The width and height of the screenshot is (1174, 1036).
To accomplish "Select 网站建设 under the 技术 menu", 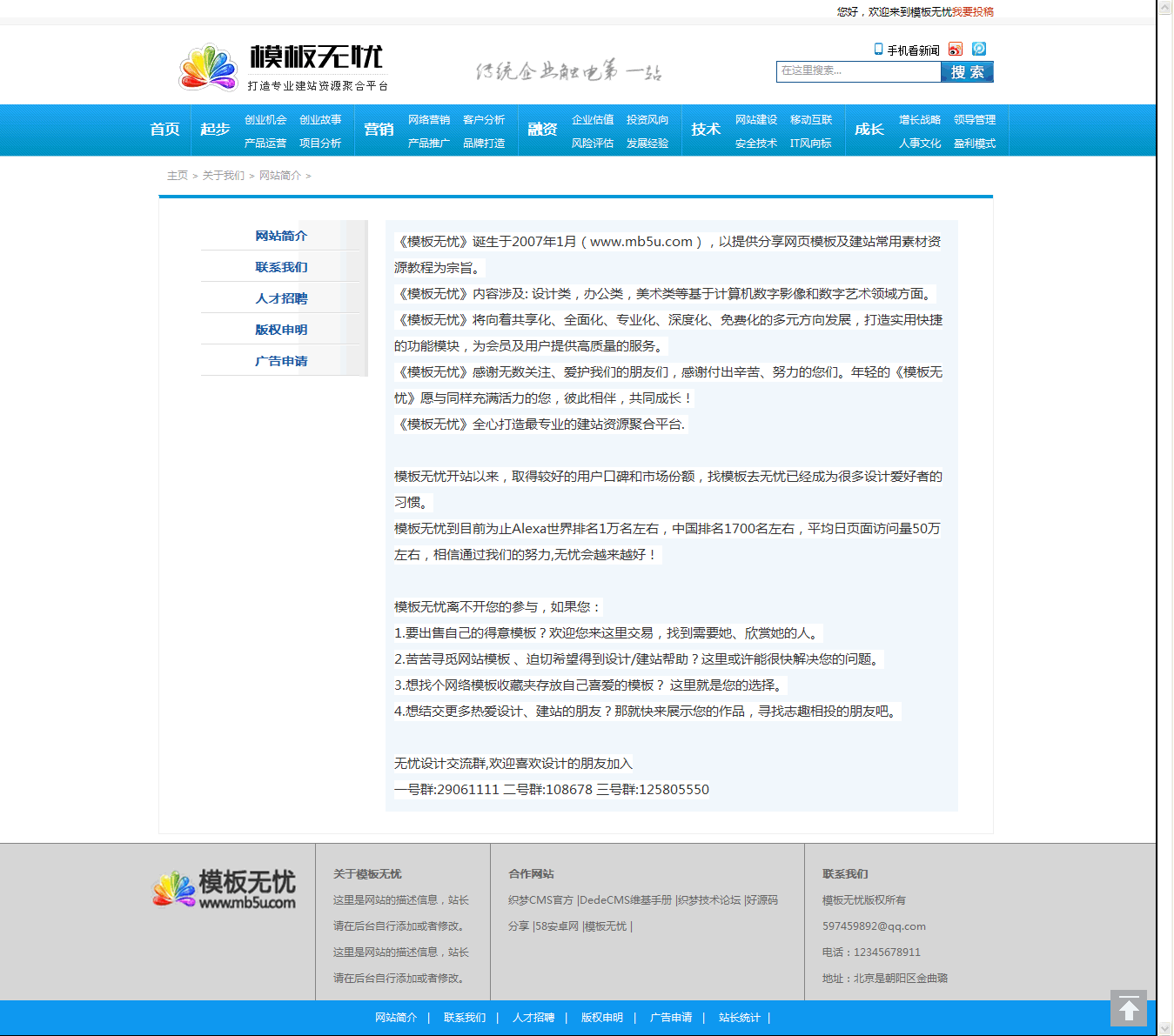I will 755,120.
